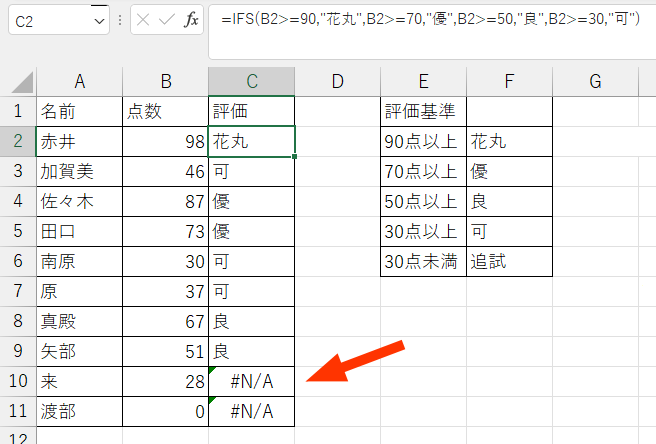Select row 5 header
This screenshot has height=444, width=656.
[x=18, y=231]
